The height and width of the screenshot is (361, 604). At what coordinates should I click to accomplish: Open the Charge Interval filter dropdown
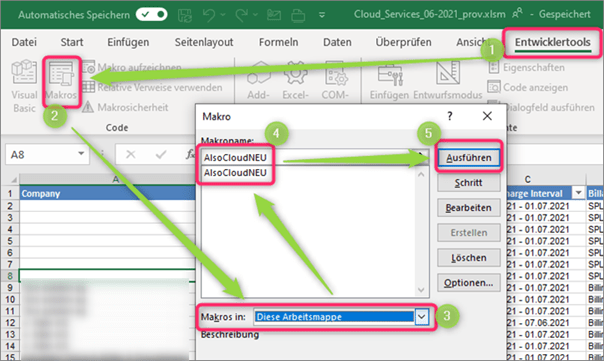pyautogui.click(x=578, y=192)
